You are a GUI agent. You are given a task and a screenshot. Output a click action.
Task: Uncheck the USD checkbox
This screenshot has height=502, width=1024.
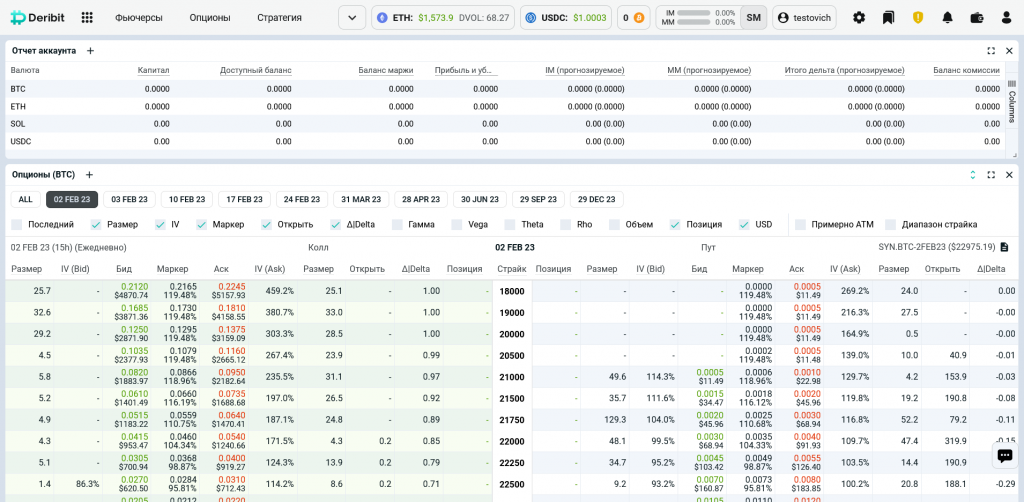(x=744, y=224)
